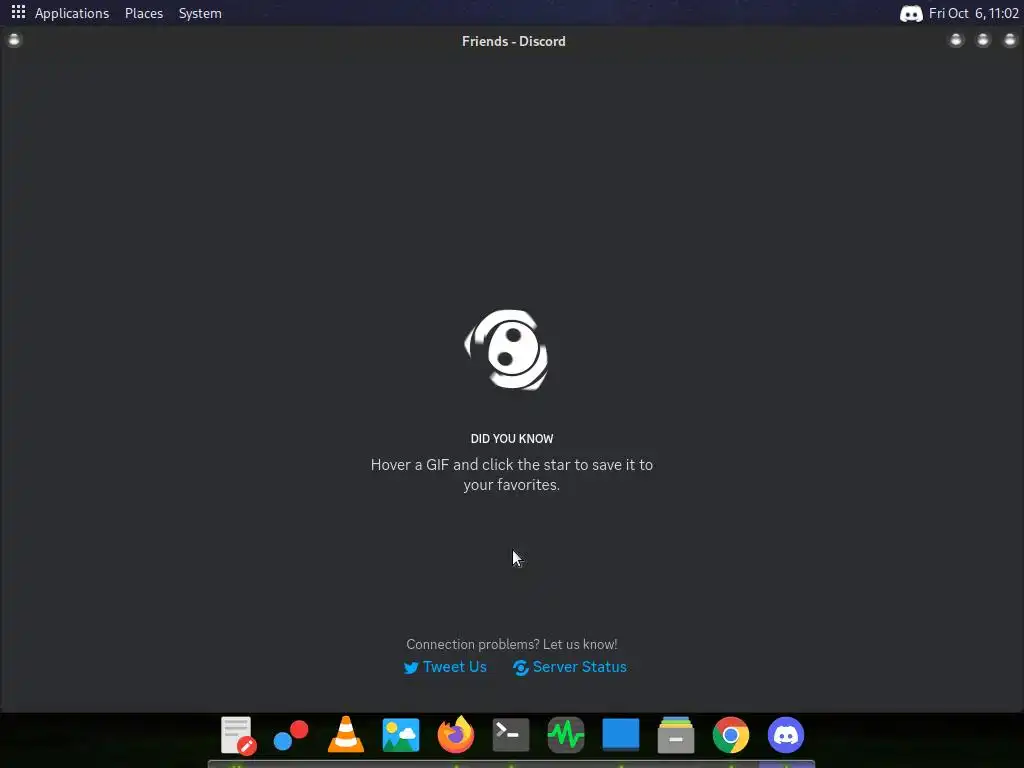The image size is (1024, 768).
Task: Click the Discord icon in the dock
Action: coord(786,735)
